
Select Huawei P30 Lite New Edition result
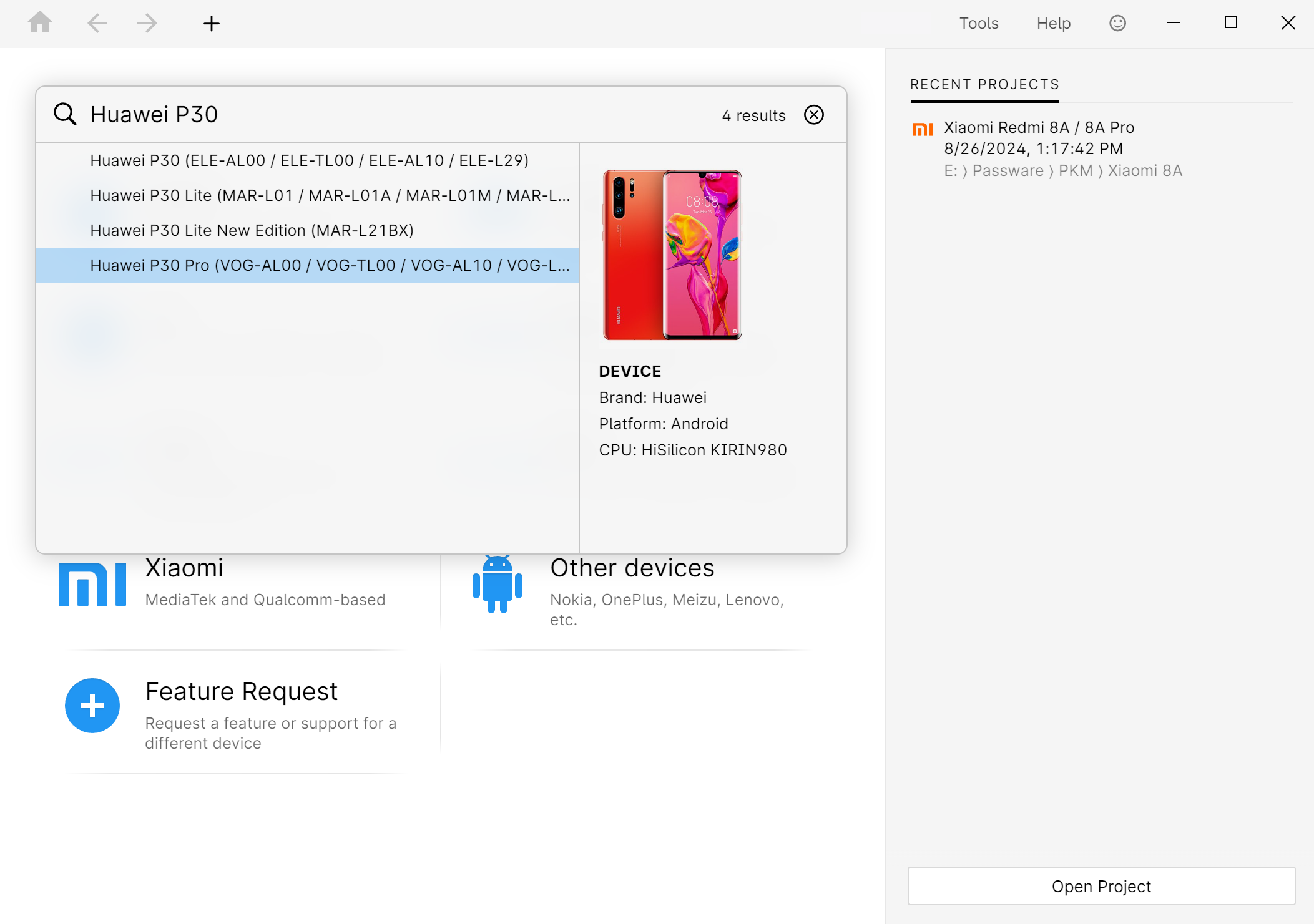coord(308,230)
